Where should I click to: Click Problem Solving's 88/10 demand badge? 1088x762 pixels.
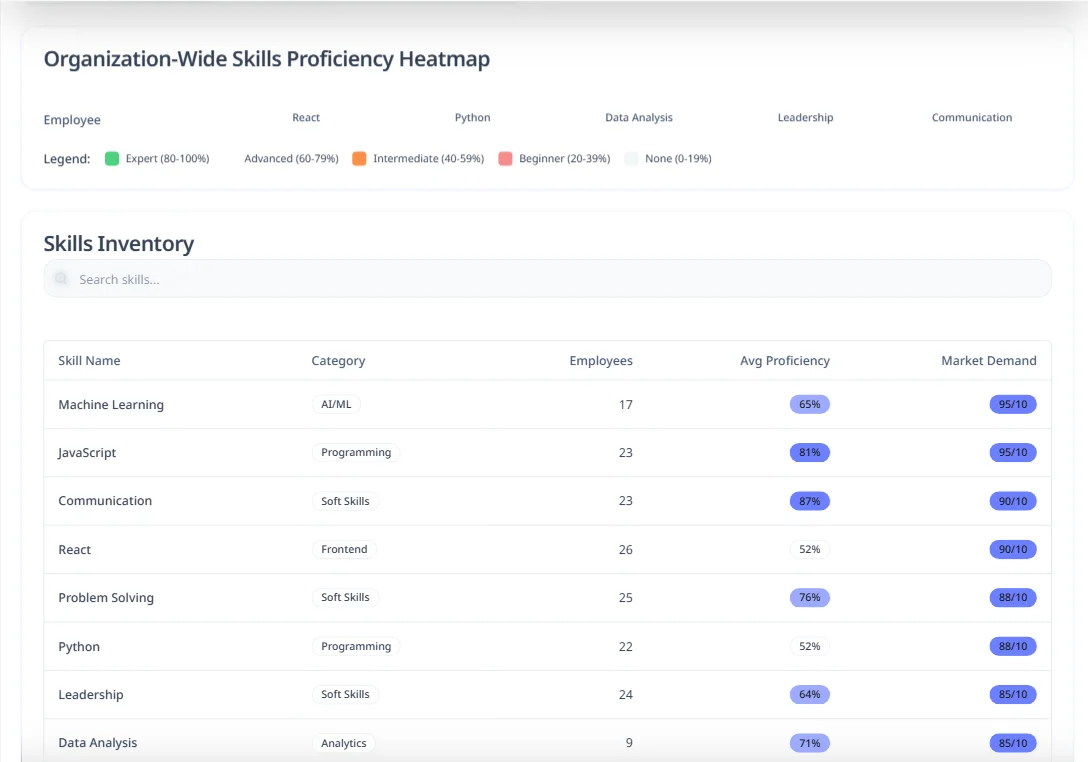pyautogui.click(x=1013, y=598)
